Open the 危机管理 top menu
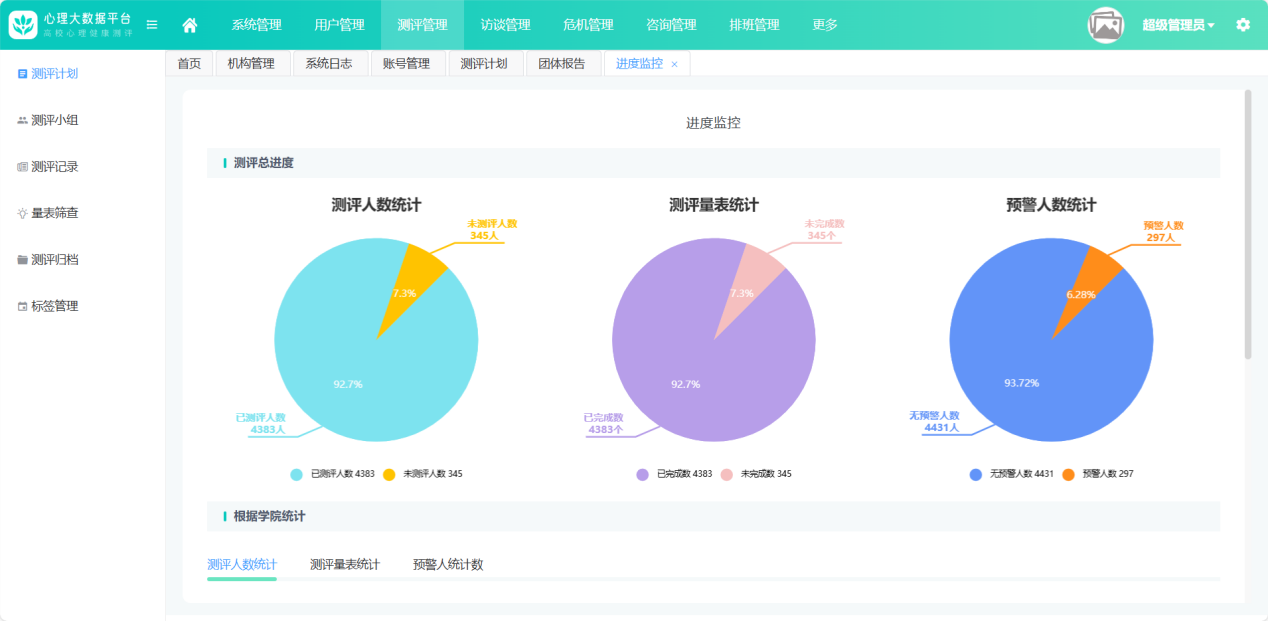 (x=588, y=25)
